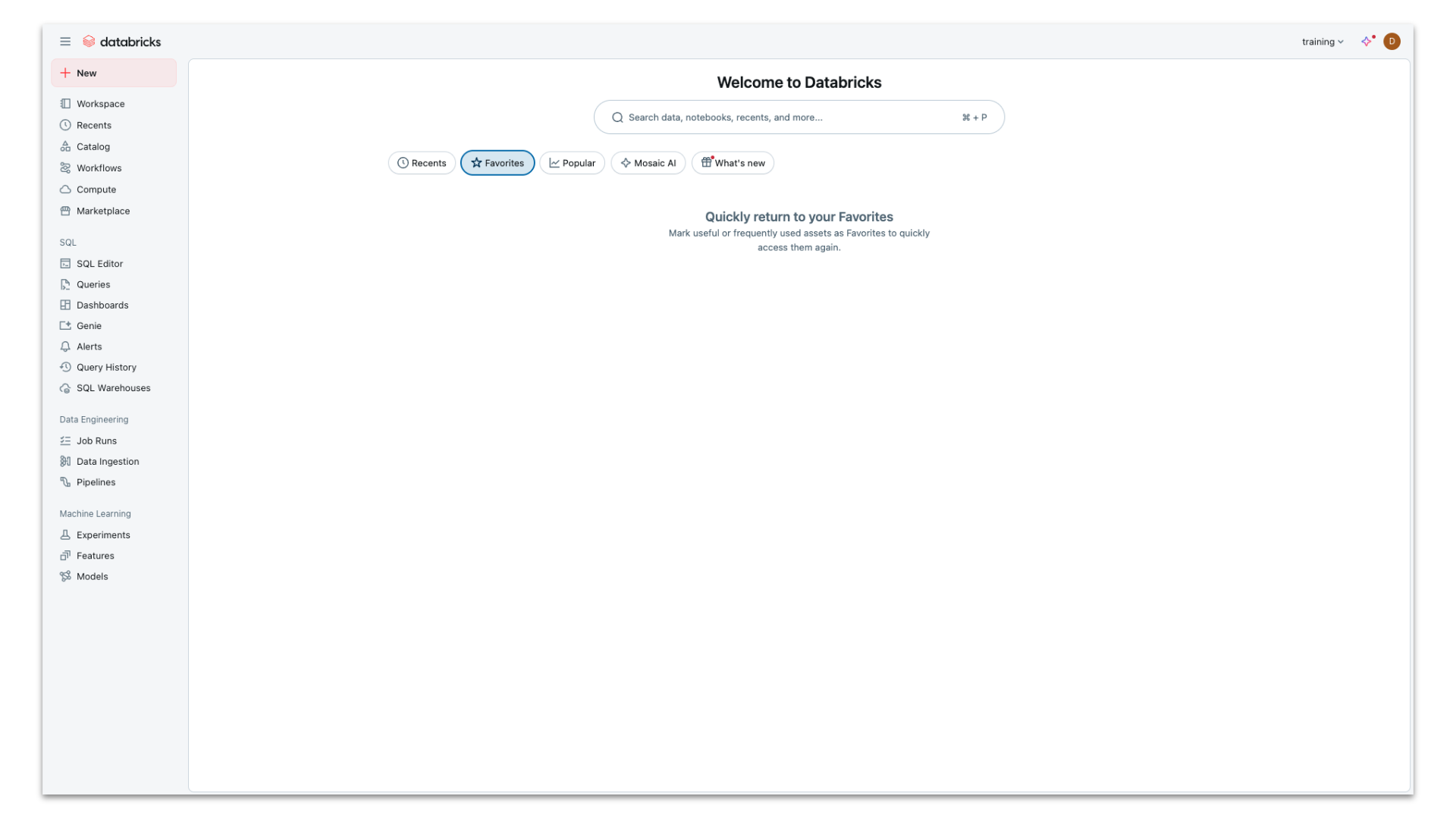Focus the search data and notebooks field
The width and height of the screenshot is (1456, 818).
tap(789, 118)
